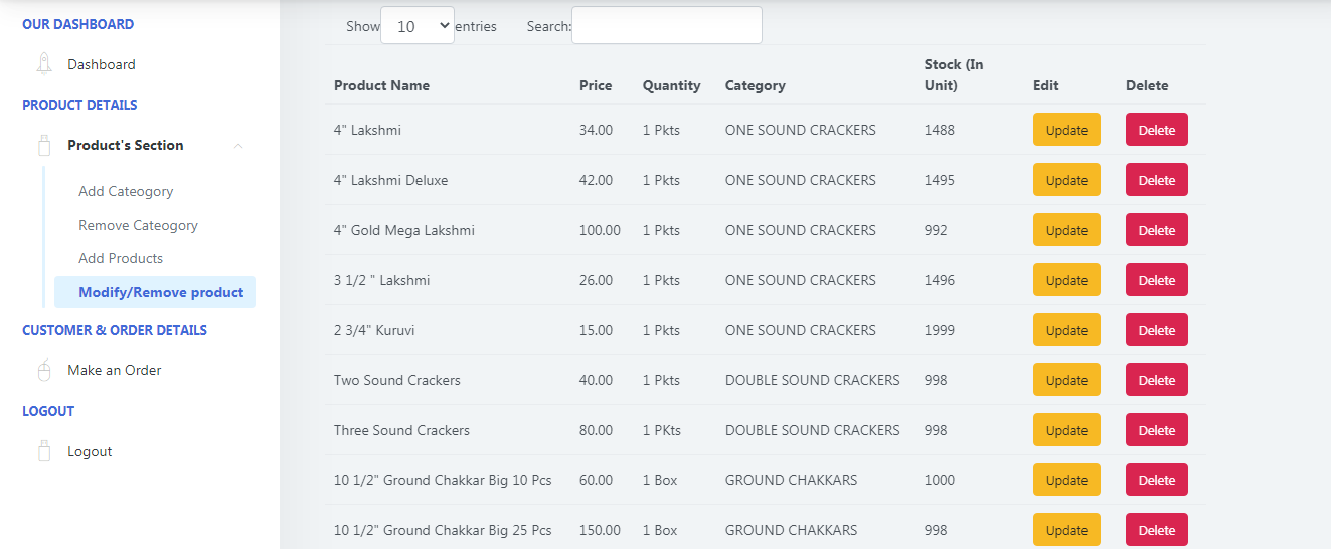The width and height of the screenshot is (1331, 549).
Task: Click the rocket icon beside Dashboard
Action: point(44,64)
